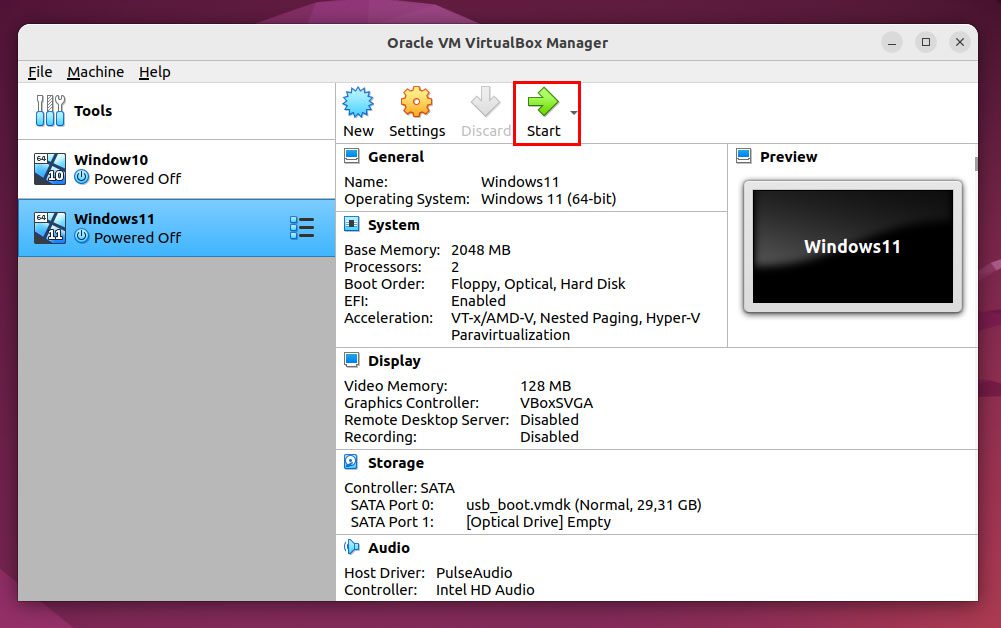Expand the Preview panel options
This screenshot has width=1001, height=628.
(x=743, y=156)
